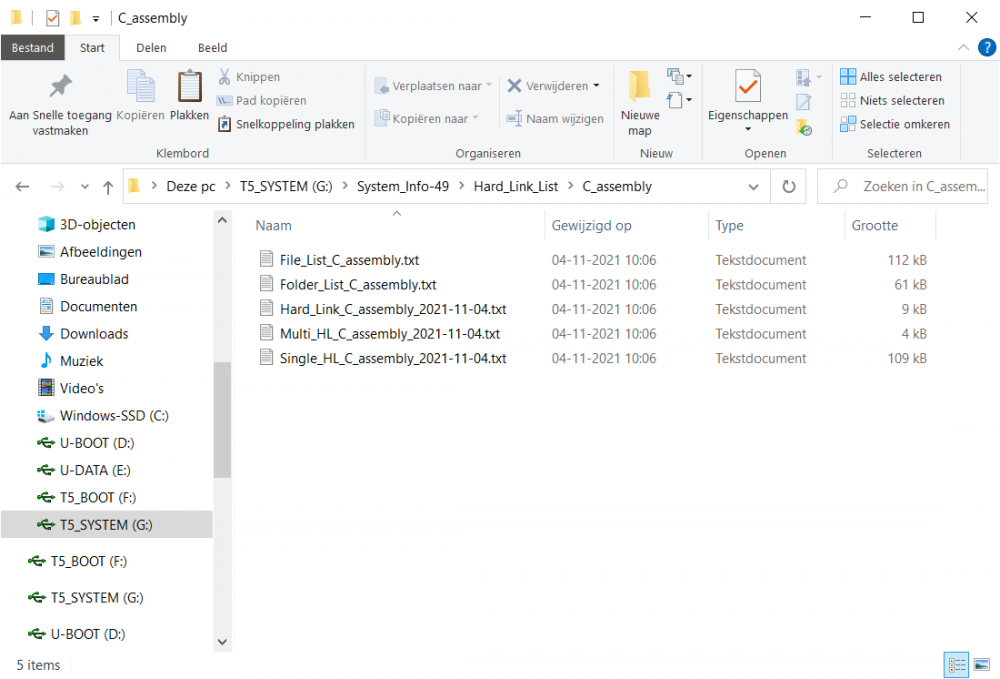
Task: Click the Plakken (paste) clipboard icon
Action: tap(189, 88)
